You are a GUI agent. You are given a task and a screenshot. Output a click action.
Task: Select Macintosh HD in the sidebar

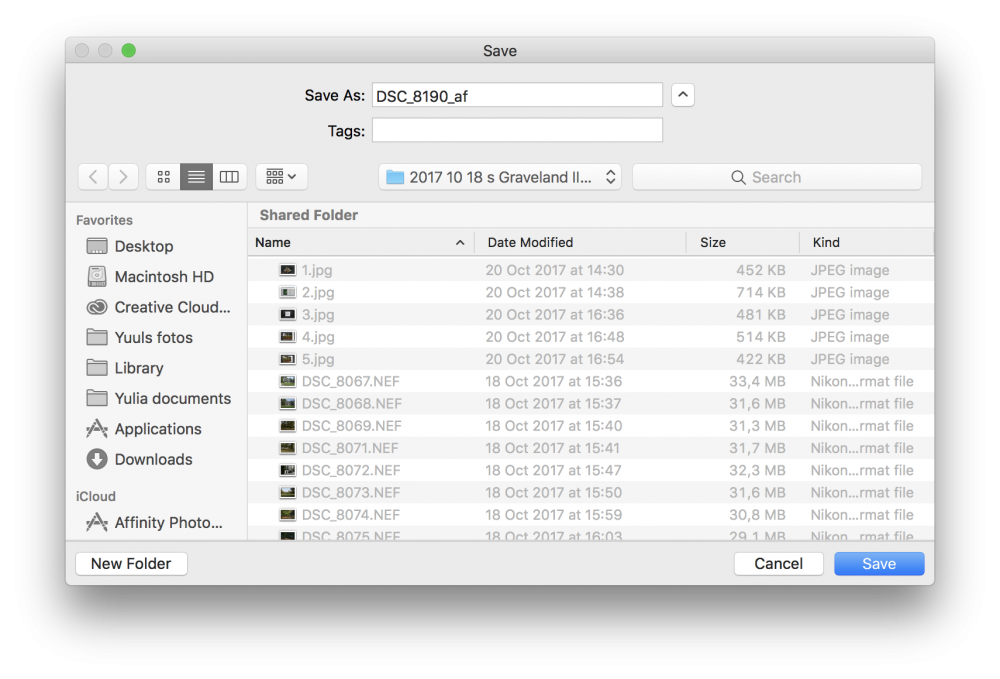pyautogui.click(x=150, y=277)
